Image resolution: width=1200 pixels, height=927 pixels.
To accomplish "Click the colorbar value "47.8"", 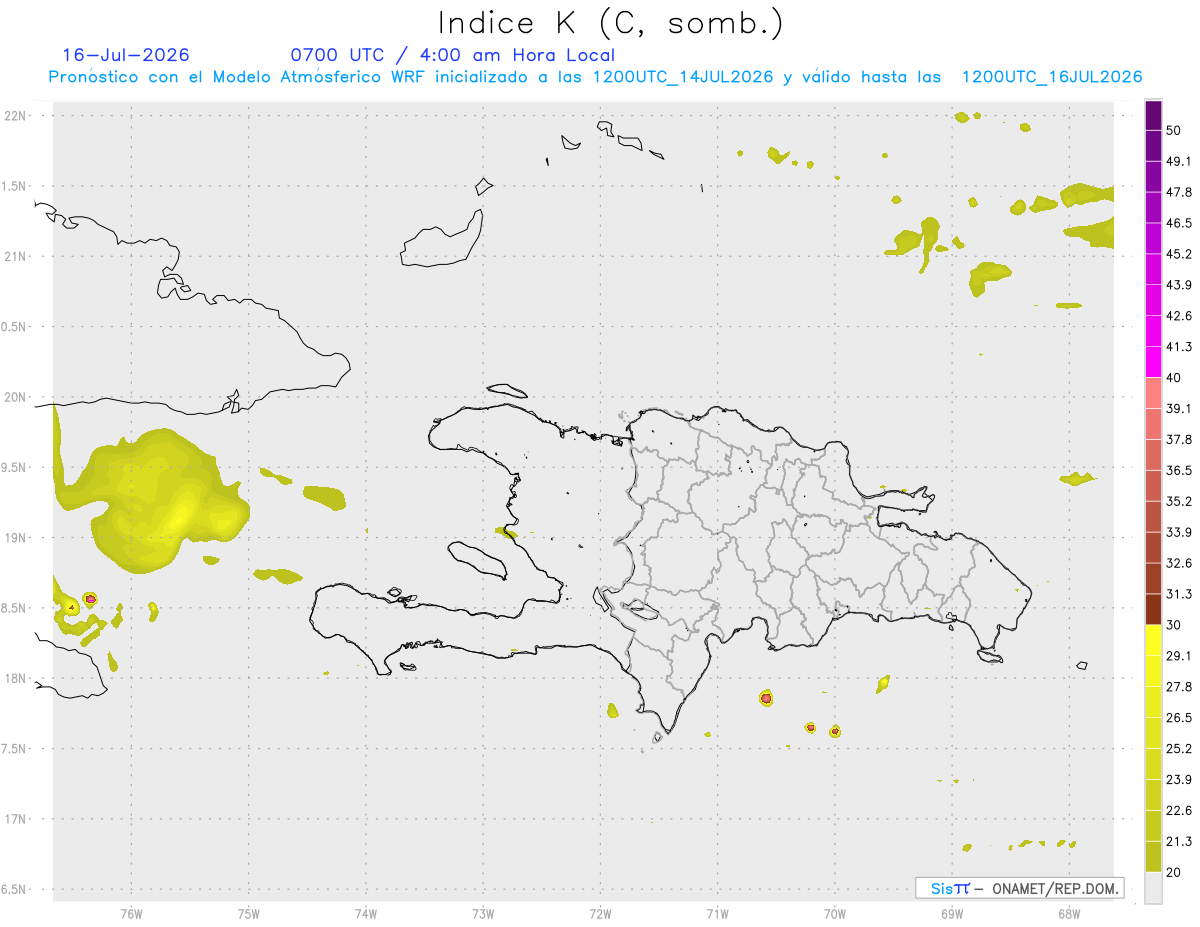I will click(x=1180, y=192).
